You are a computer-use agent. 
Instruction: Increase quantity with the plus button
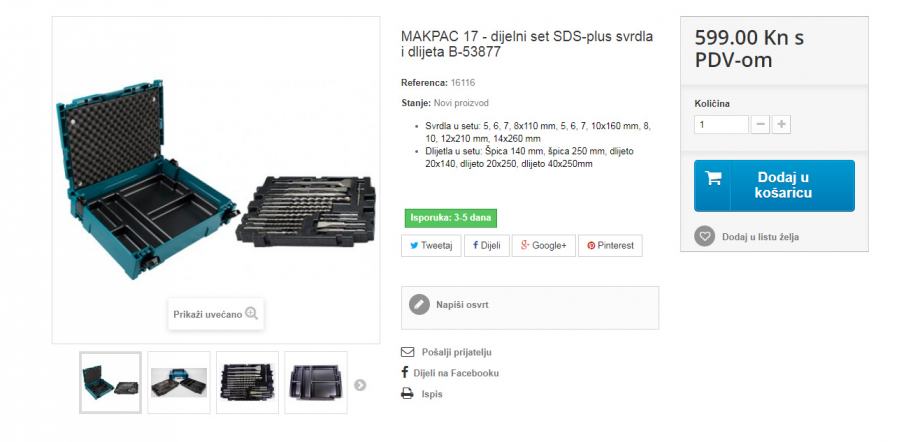pos(782,124)
